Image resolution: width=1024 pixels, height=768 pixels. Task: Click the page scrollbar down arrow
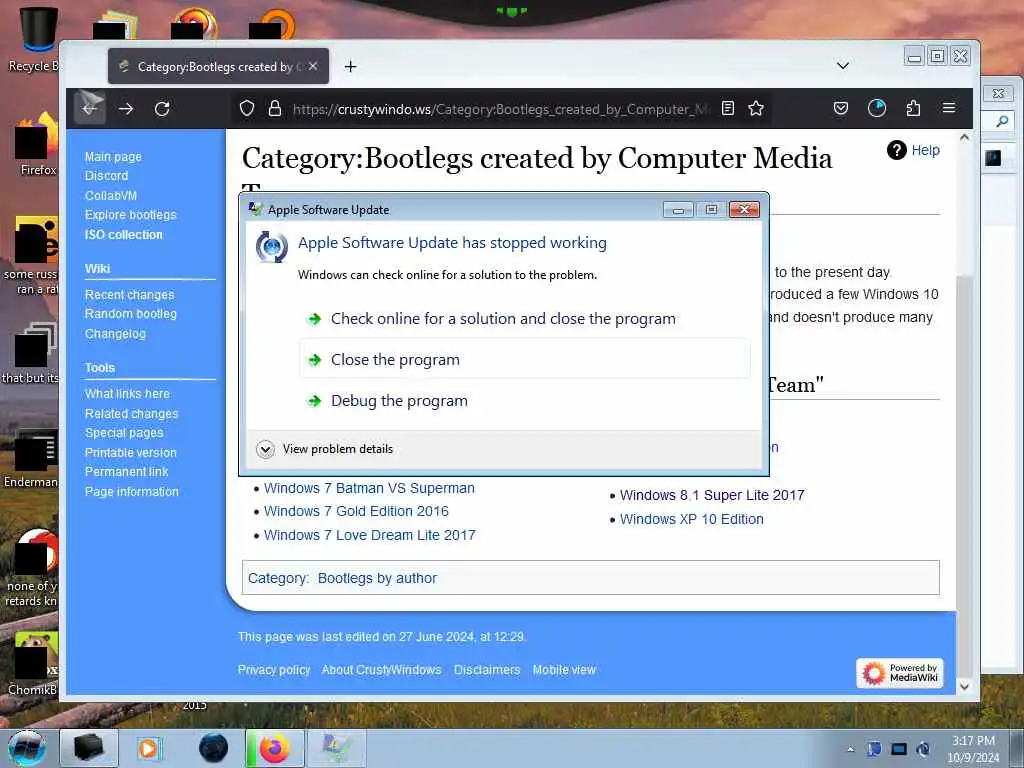[965, 686]
